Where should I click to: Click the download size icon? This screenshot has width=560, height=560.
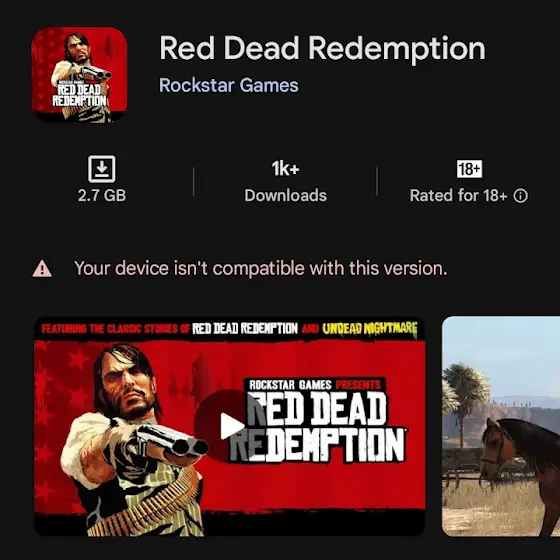[x=102, y=169]
